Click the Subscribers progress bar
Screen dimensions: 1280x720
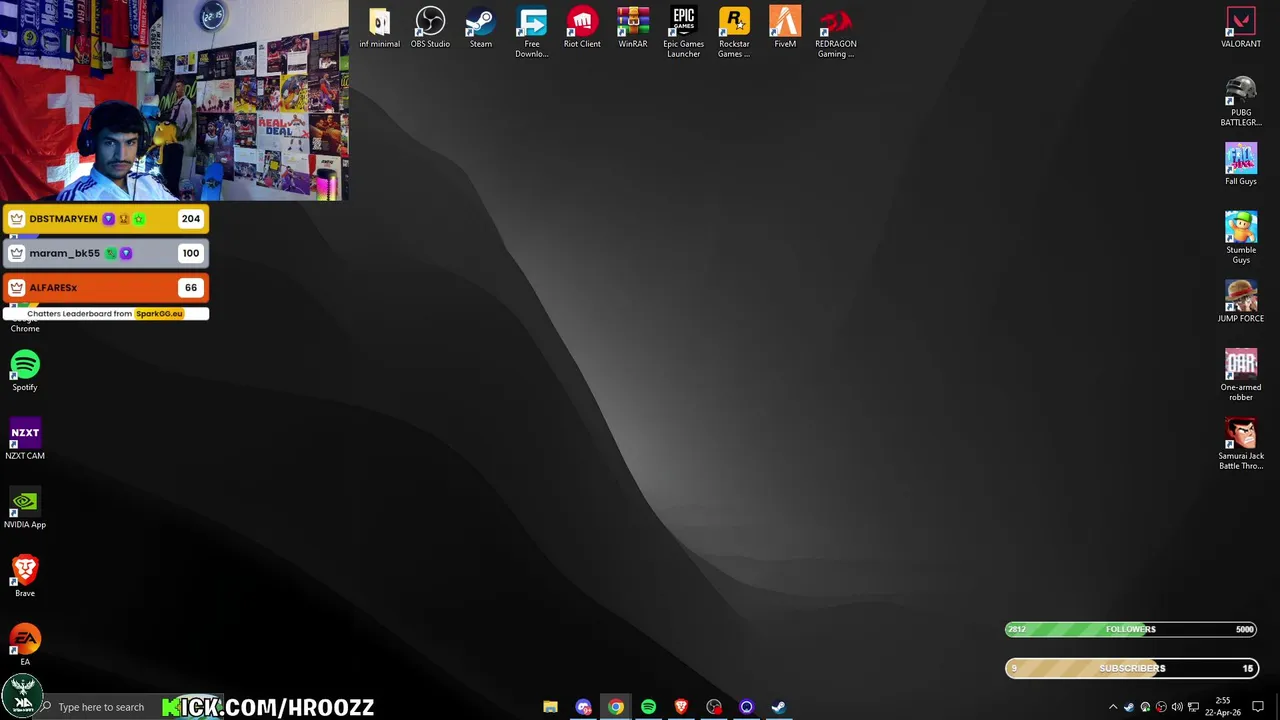tap(1131, 668)
